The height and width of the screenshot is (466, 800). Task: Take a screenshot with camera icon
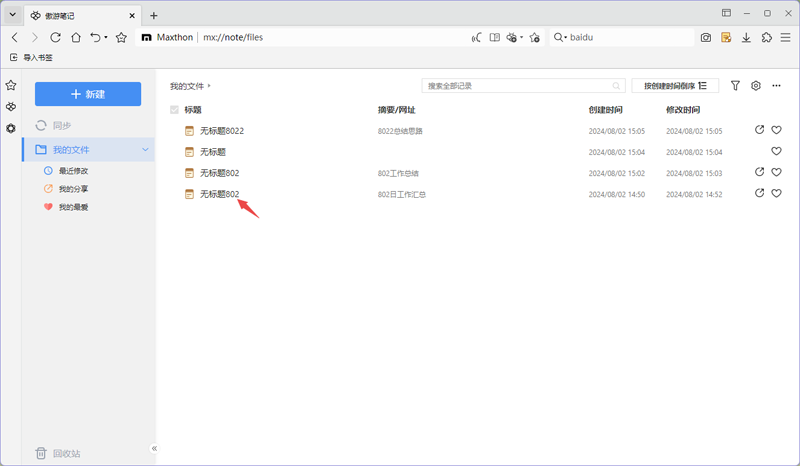pos(706,37)
